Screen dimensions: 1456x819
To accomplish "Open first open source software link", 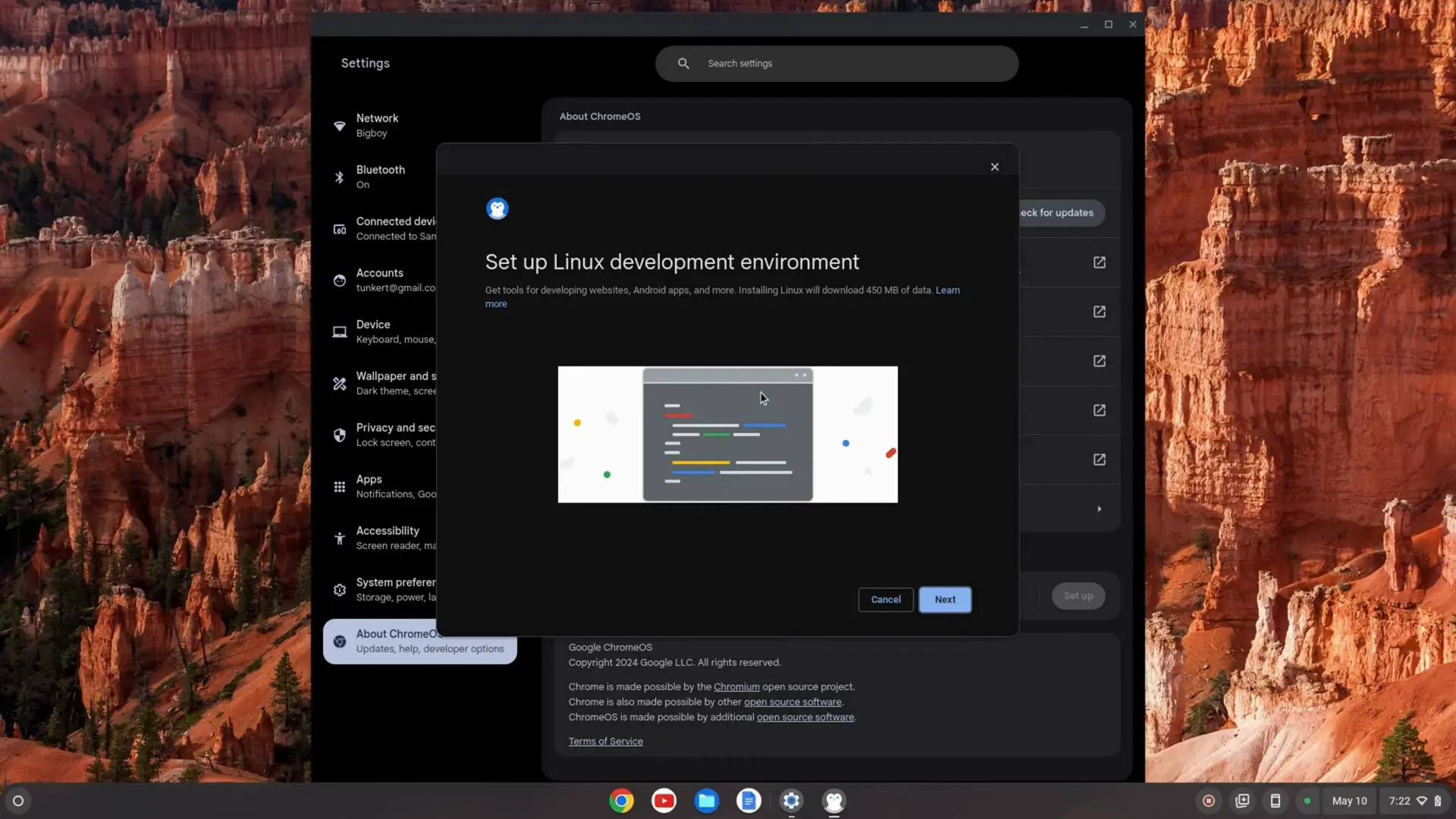I will pos(792,702).
